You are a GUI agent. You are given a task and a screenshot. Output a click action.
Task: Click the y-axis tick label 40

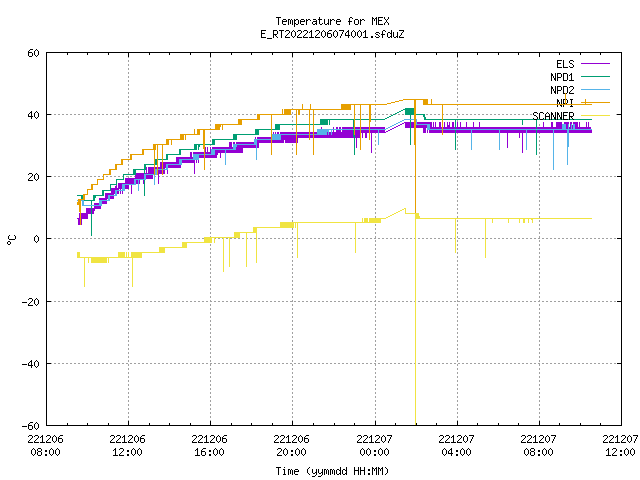(33, 115)
